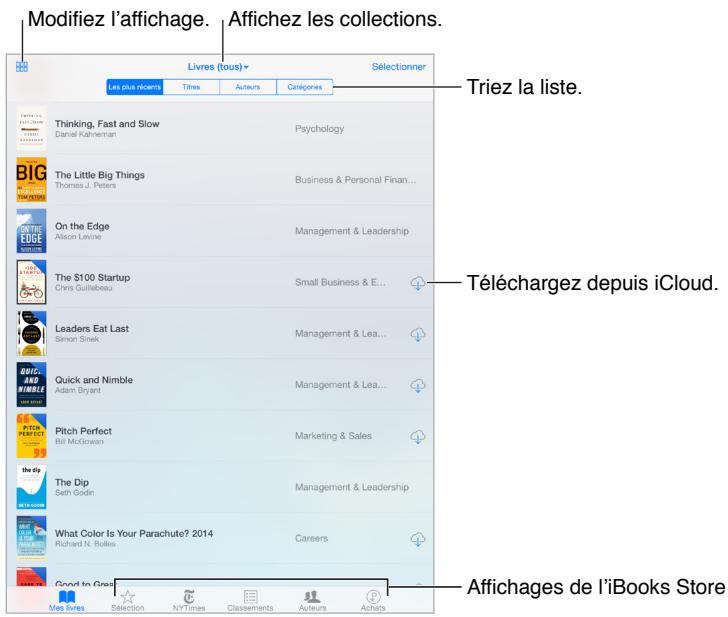Open the Pitch Perfect cover
728x617 pixels.
(x=32, y=436)
